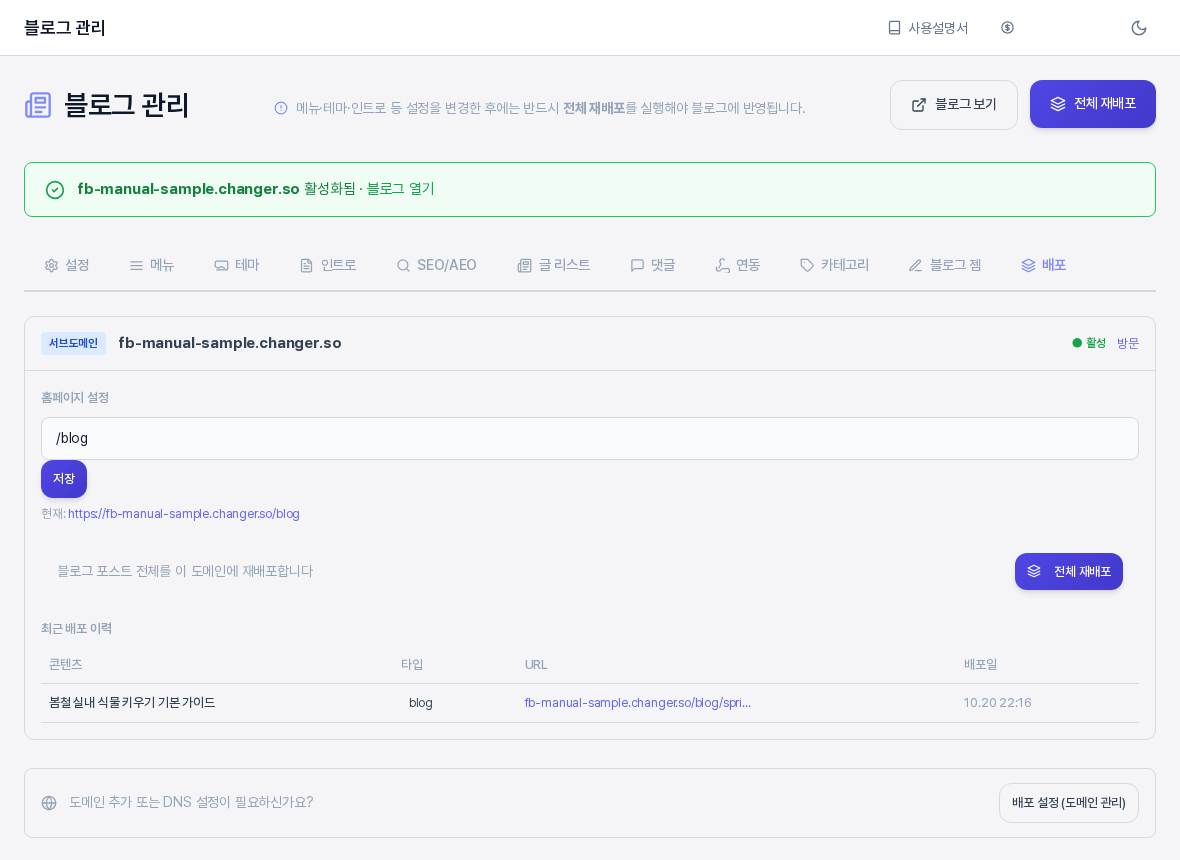1180x860 pixels.
Task: Select the SEO/AEO tab
Action: click(x=436, y=265)
